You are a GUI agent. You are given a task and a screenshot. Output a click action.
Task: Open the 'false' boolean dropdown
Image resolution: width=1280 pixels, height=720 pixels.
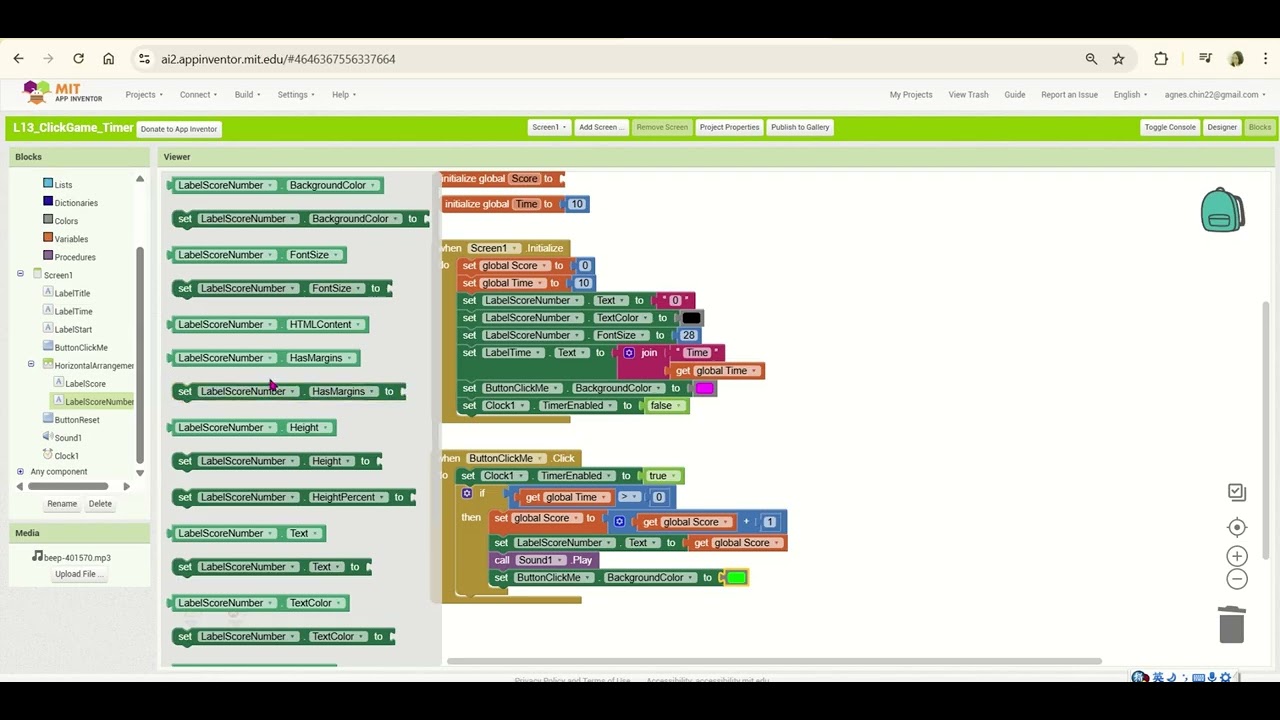[667, 405]
